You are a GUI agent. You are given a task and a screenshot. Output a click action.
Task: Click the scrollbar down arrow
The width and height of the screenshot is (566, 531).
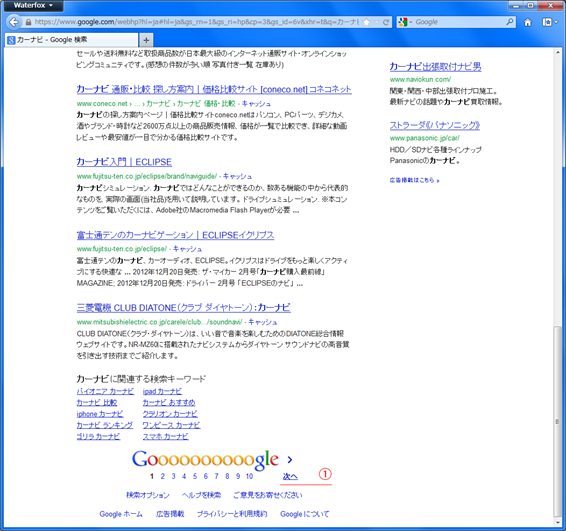[558, 522]
